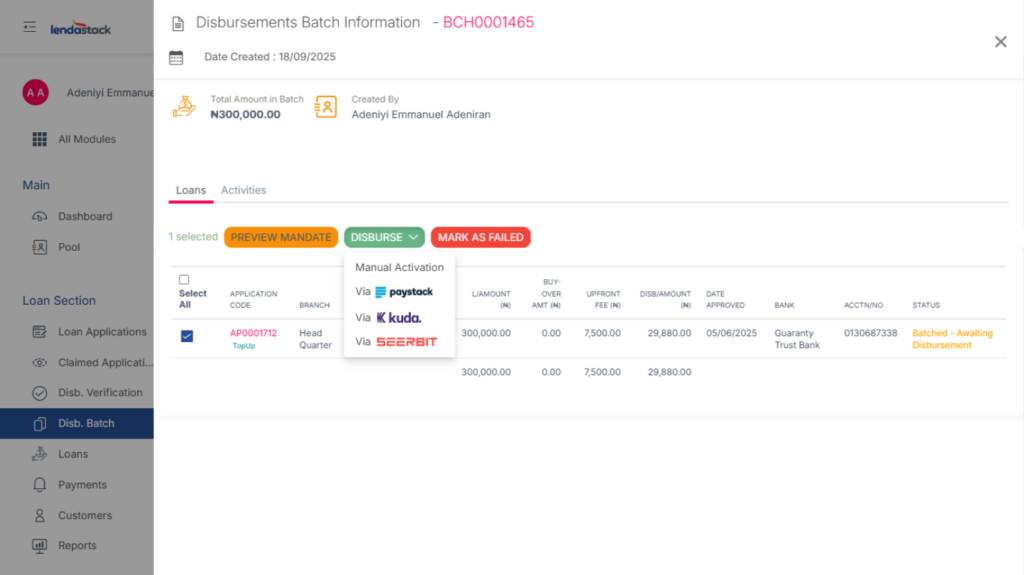Click the Customers person icon
This screenshot has height=575, width=1024.
[x=40, y=516]
